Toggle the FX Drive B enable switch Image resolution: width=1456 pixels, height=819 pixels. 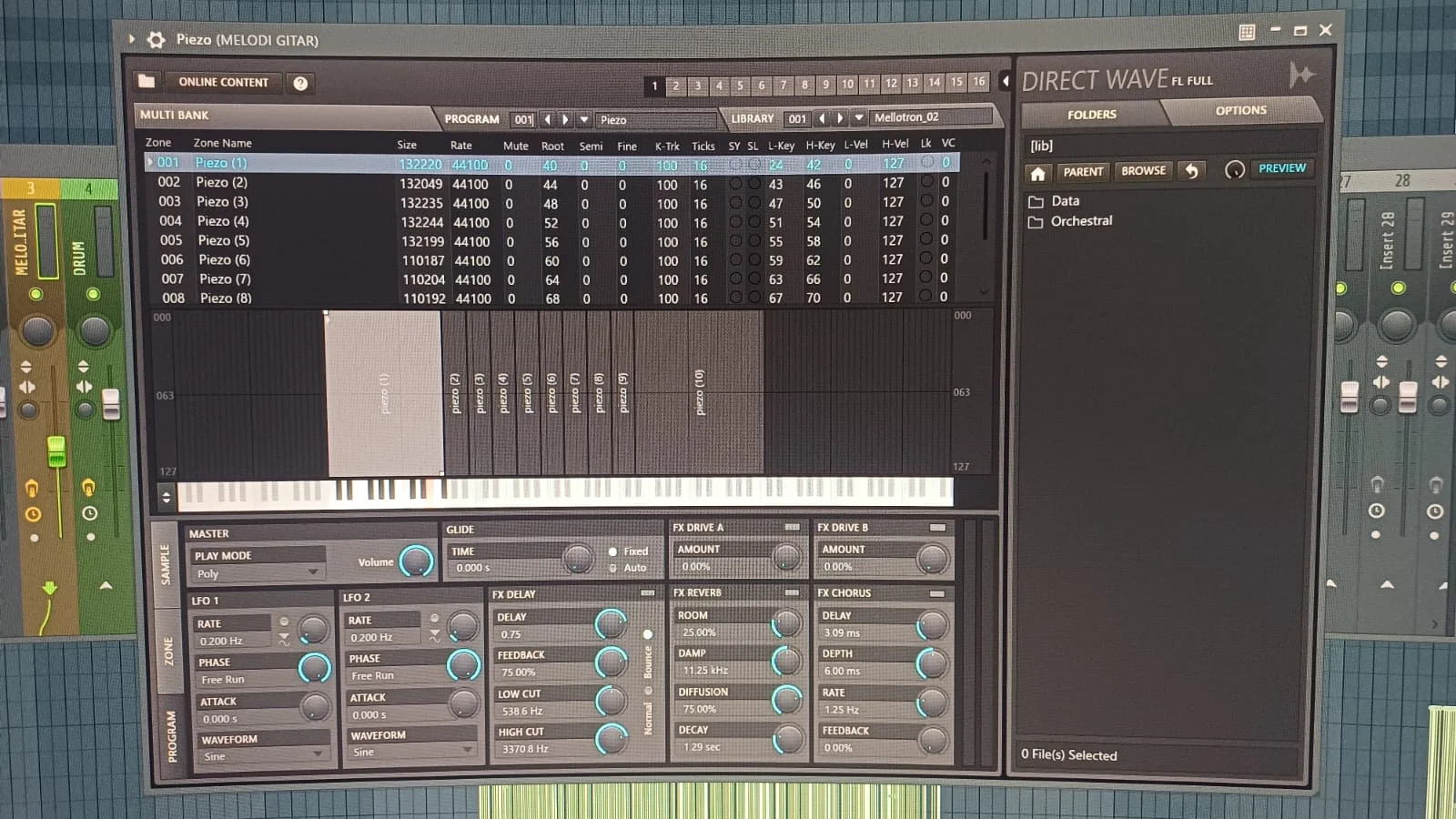(937, 527)
